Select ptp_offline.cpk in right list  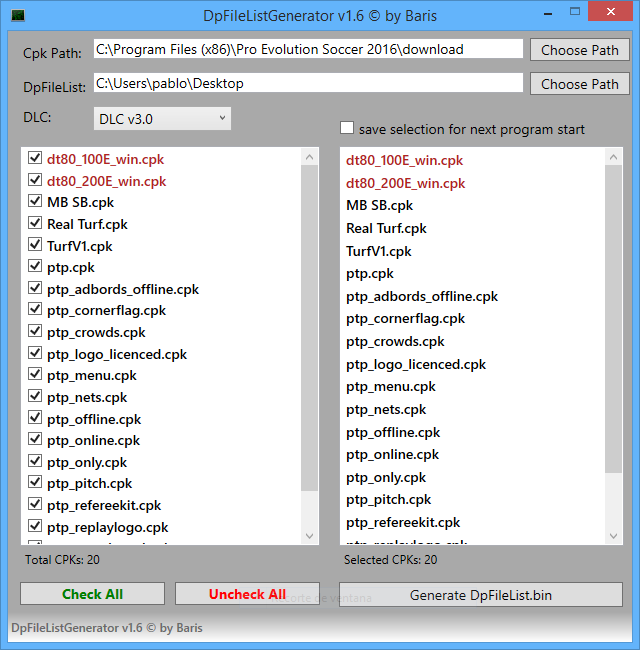pyautogui.click(x=393, y=432)
